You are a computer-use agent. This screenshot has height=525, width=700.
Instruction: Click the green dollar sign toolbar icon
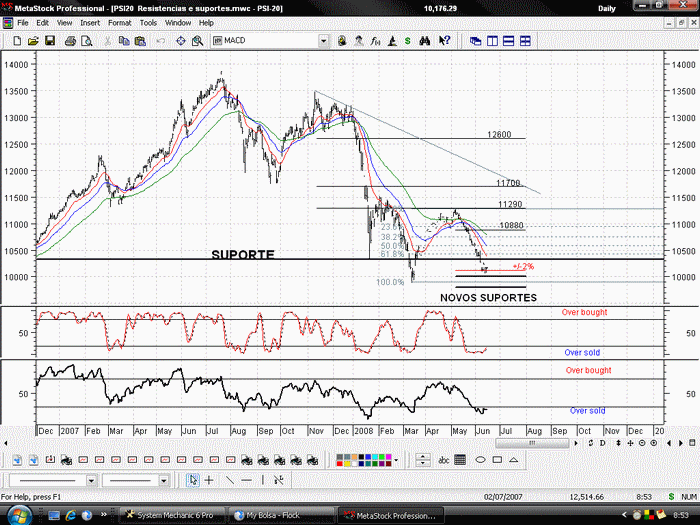[x=408, y=41]
